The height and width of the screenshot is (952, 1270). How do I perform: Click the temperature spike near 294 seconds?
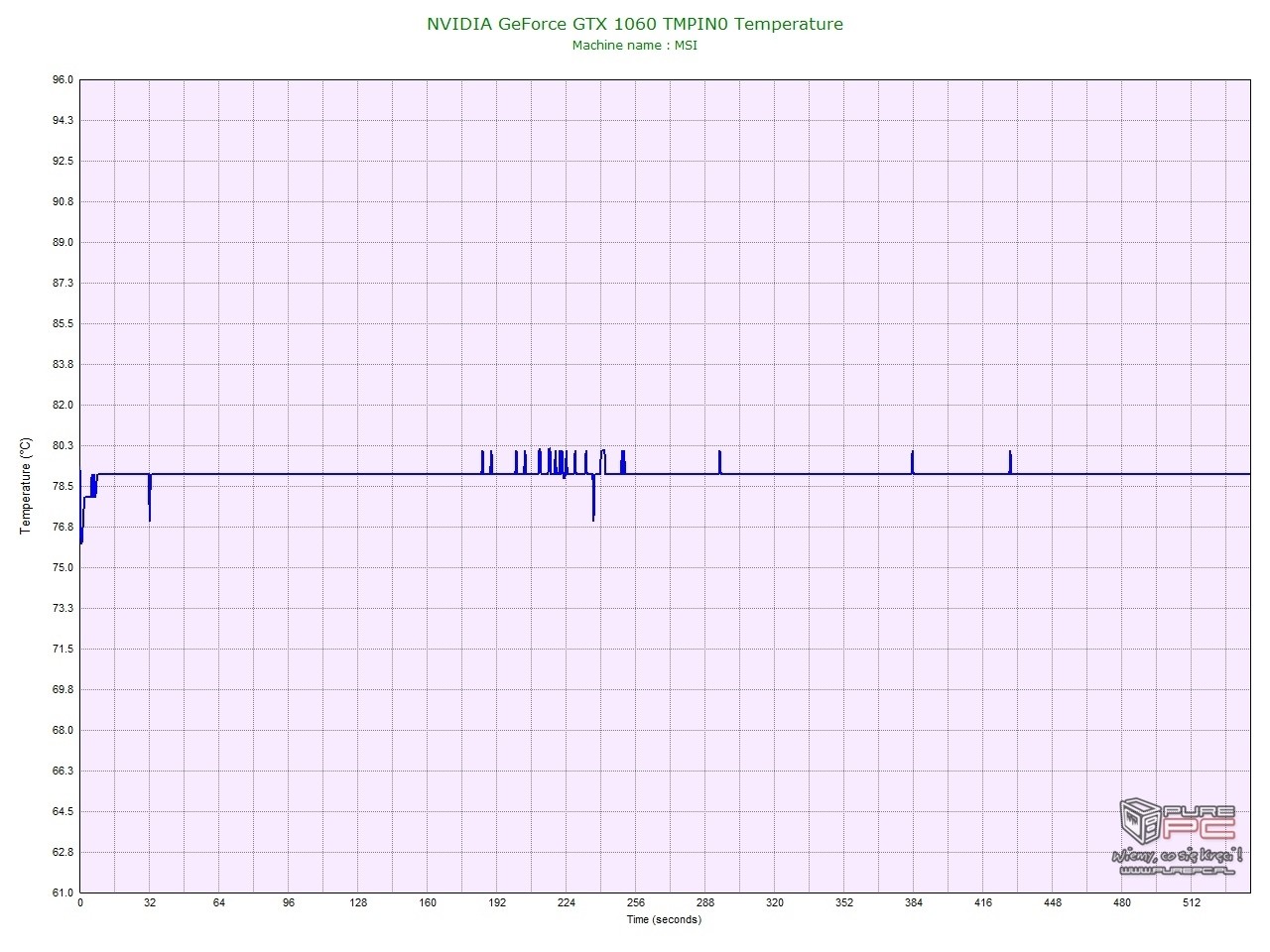720,462
